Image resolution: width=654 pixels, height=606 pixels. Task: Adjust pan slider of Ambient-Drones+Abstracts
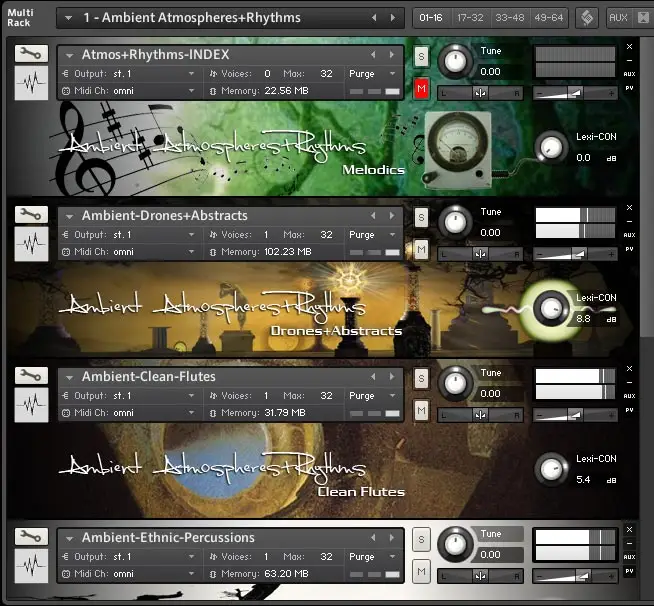[480, 254]
